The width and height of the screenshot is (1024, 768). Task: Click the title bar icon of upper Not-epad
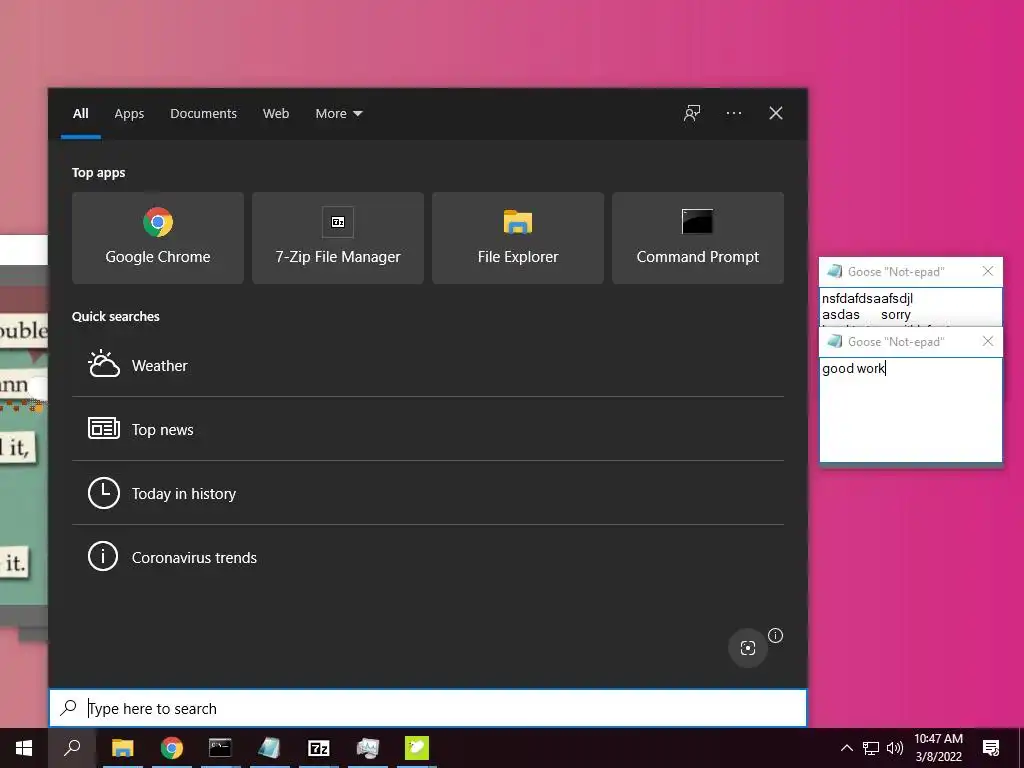click(x=834, y=271)
